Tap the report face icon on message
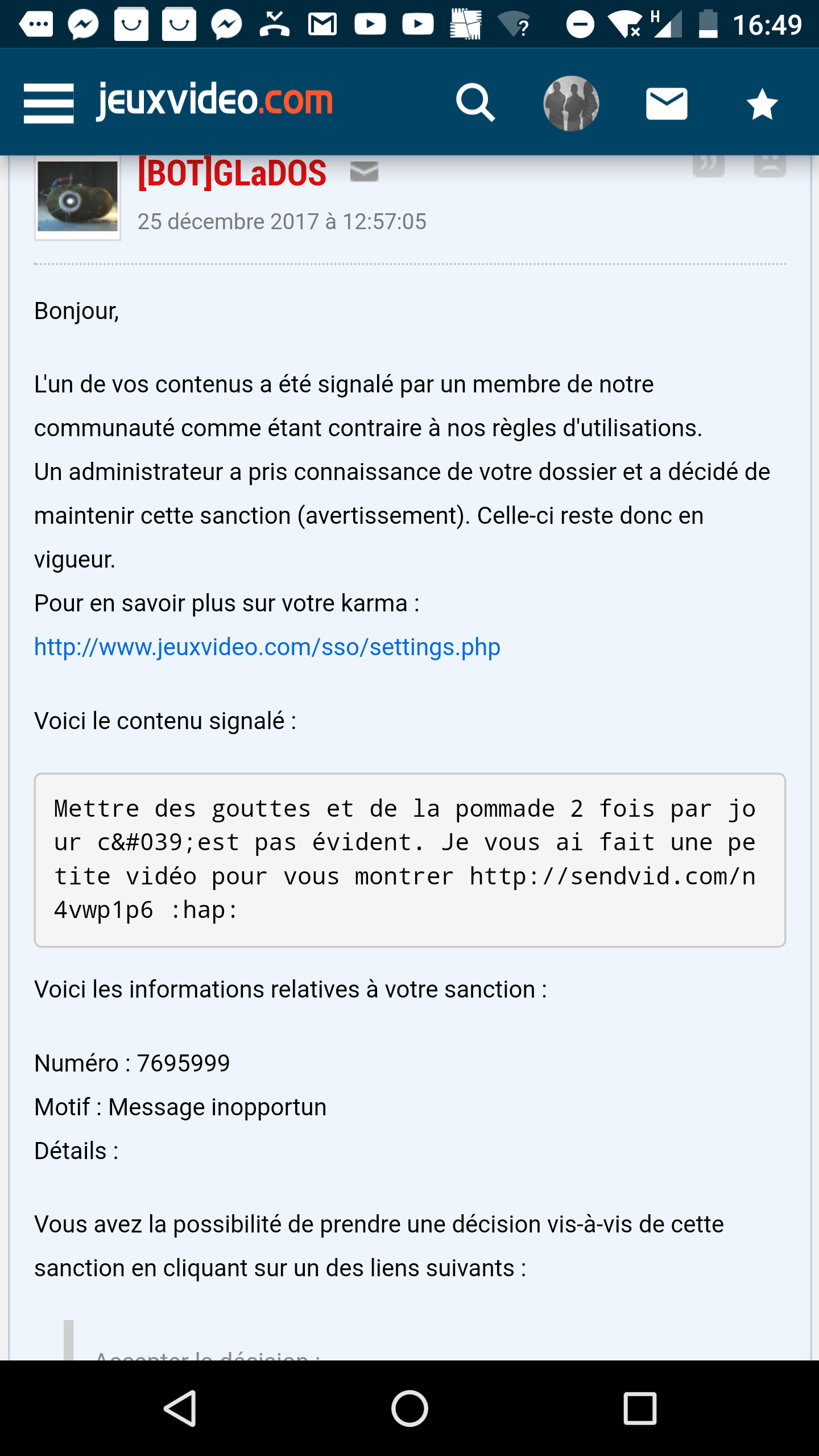Screen dimensions: 819x1456 [770, 165]
